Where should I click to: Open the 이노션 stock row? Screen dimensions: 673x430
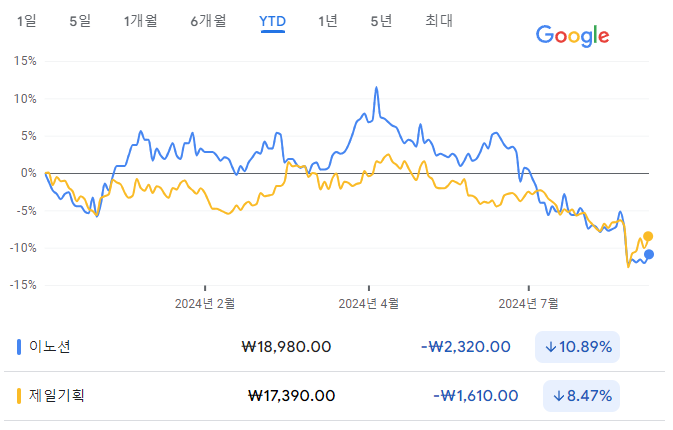coord(334,347)
